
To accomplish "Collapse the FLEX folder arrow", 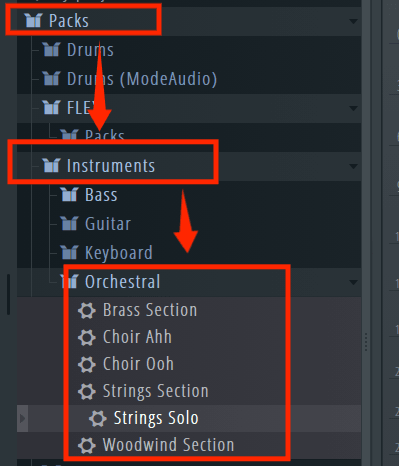I will click(353, 109).
